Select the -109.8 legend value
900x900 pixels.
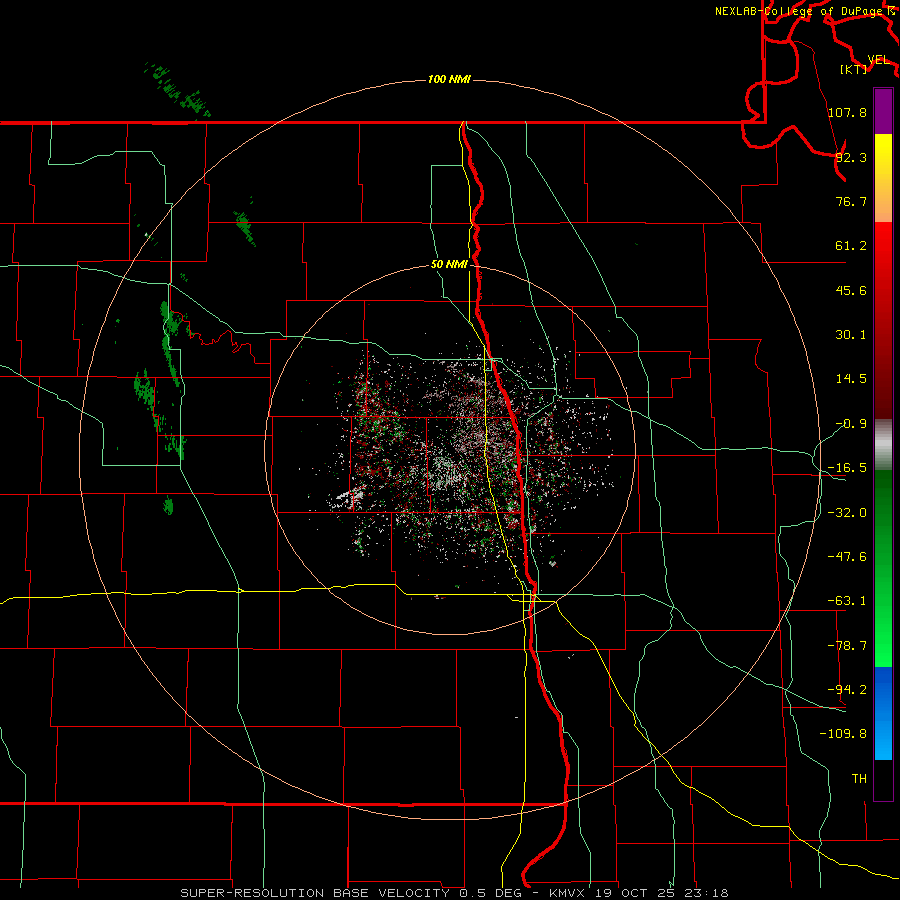[x=843, y=734]
